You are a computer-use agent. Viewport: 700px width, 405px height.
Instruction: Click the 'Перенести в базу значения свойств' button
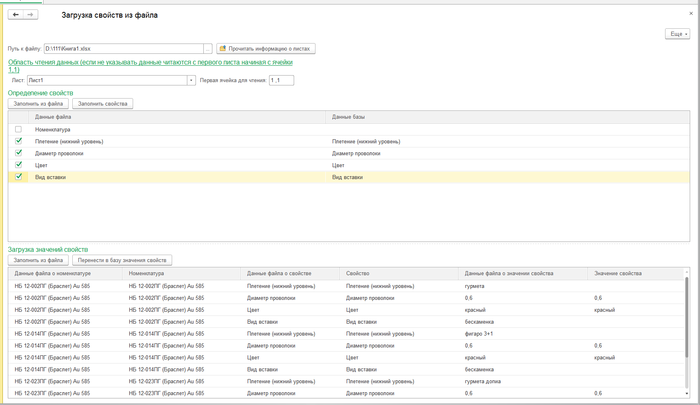(122, 260)
